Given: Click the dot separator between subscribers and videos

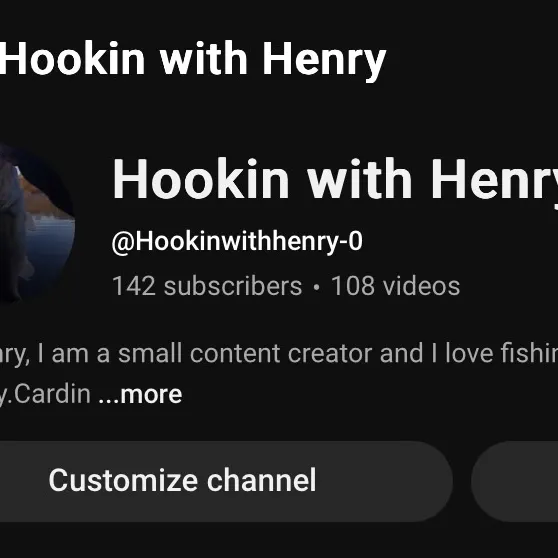Looking at the screenshot, I should [316, 287].
